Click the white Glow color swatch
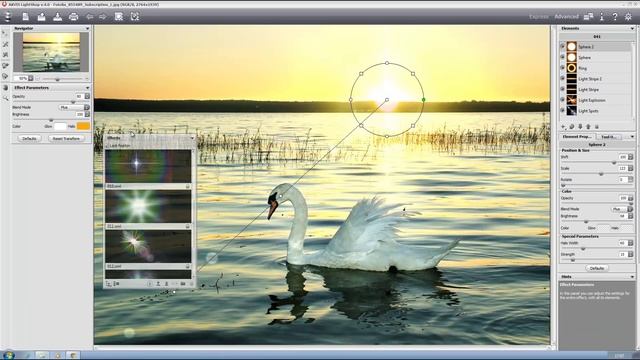Image resolution: width=640 pixels, height=360 pixels. pos(60,126)
